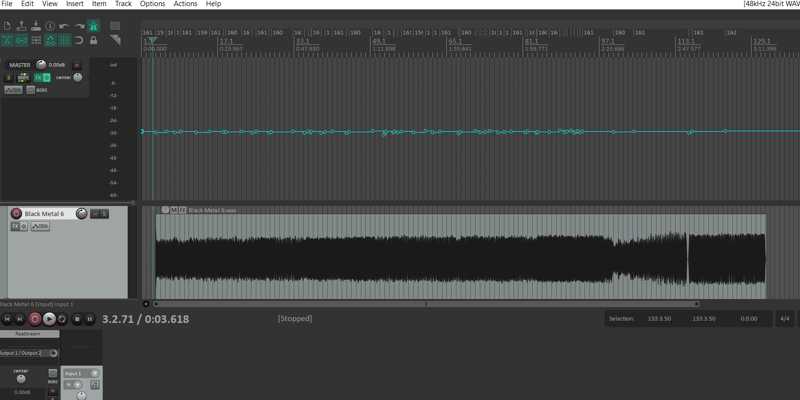This screenshot has width=800, height=400.
Task: Click the Undo toolbar icon
Action: (x=64, y=26)
